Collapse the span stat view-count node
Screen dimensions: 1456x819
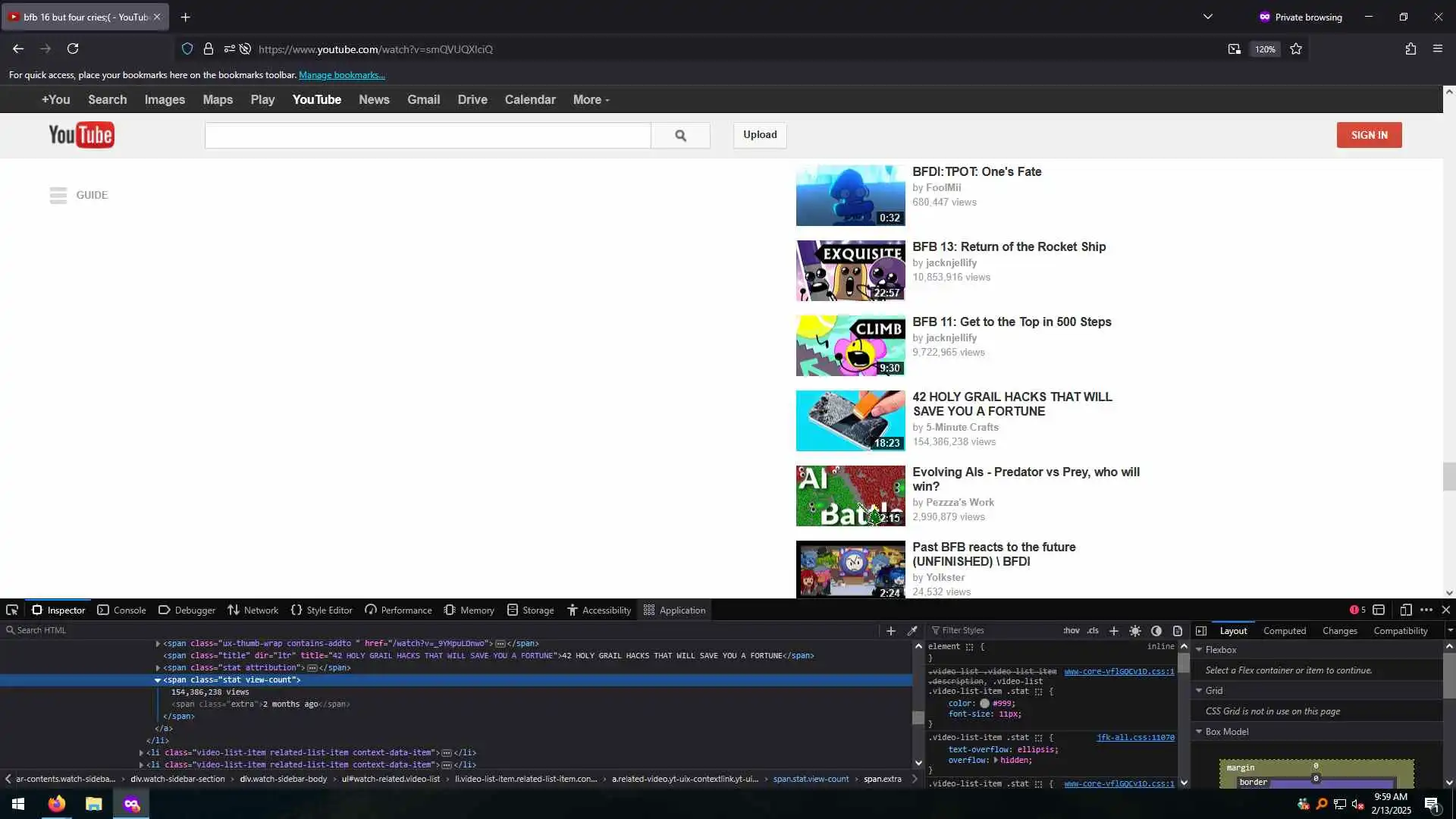point(158,680)
